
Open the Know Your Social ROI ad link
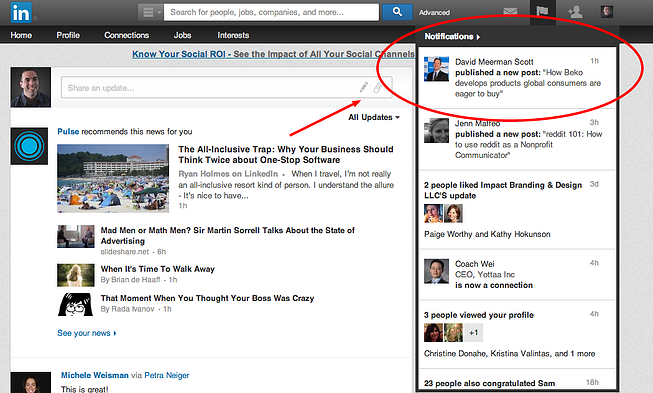(x=273, y=54)
